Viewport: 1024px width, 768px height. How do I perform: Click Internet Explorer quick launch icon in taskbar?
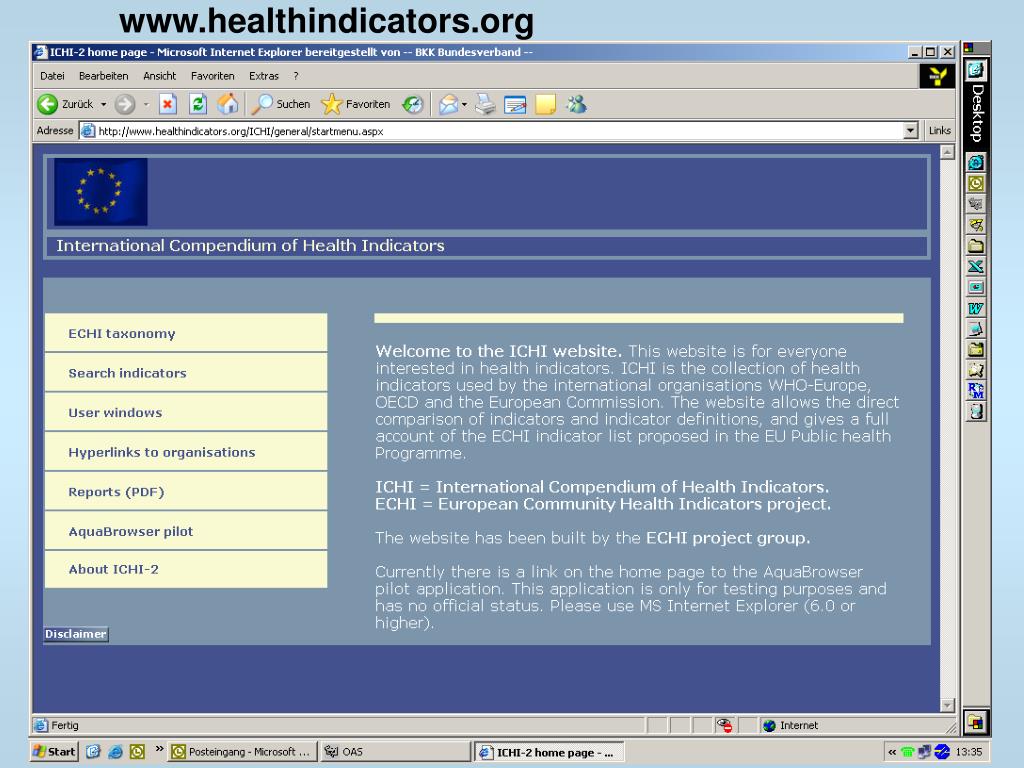click(x=115, y=752)
